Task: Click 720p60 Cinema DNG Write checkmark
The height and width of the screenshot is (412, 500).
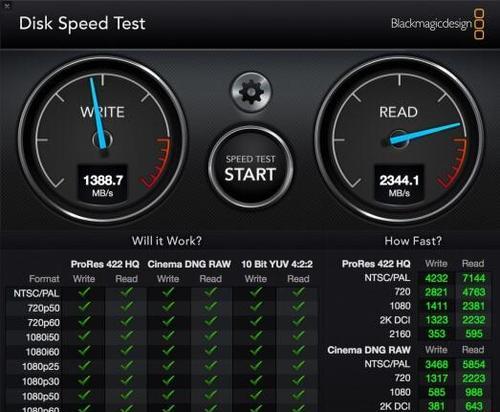Action: (x=168, y=321)
